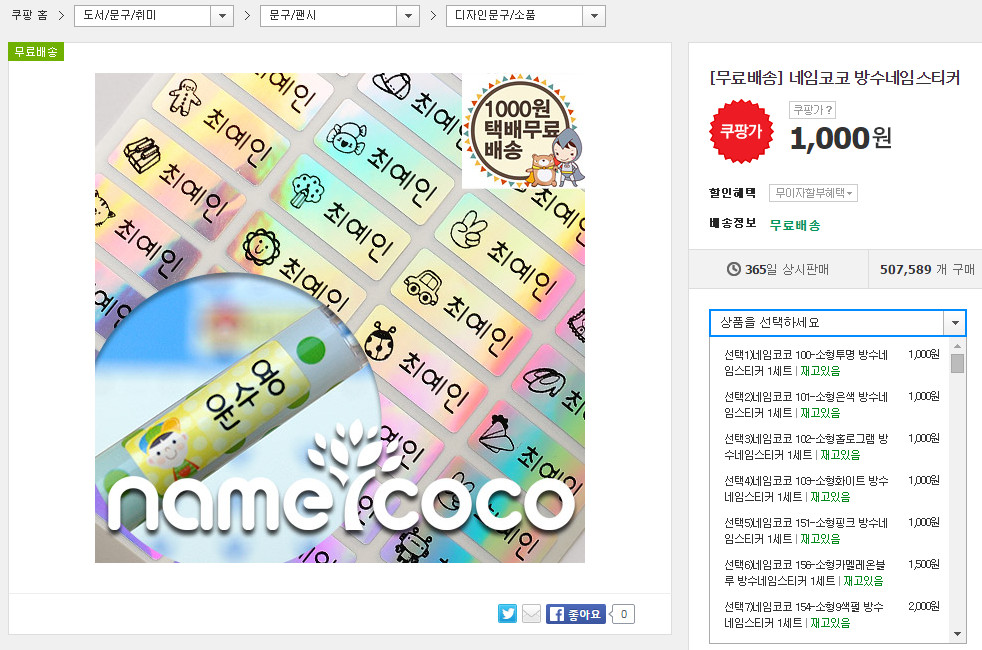Select option 3 소형홀로그램 방수네임스티커
Screen dimensions: 982x650
806,446
